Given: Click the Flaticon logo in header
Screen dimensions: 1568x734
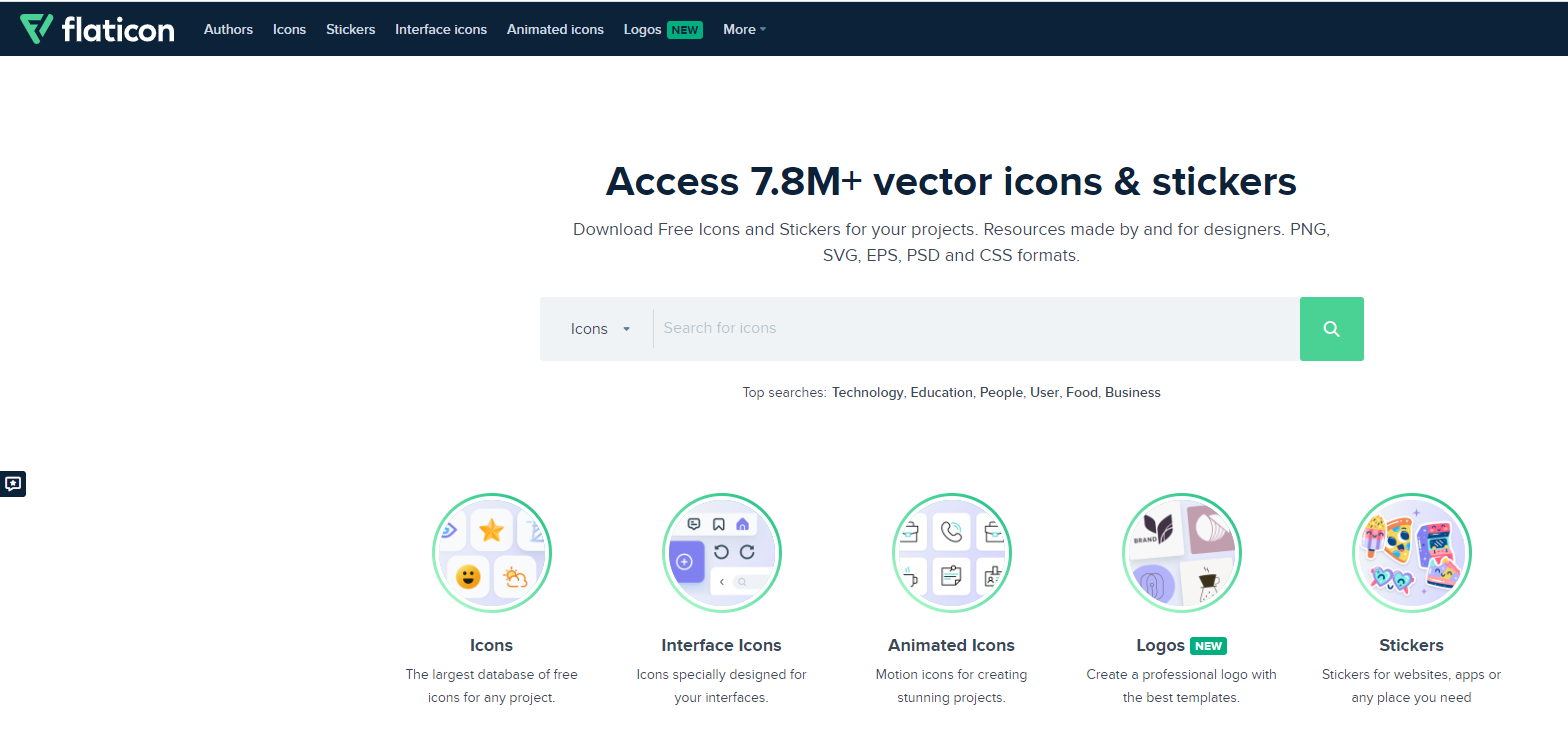Looking at the screenshot, I should pyautogui.click(x=97, y=29).
